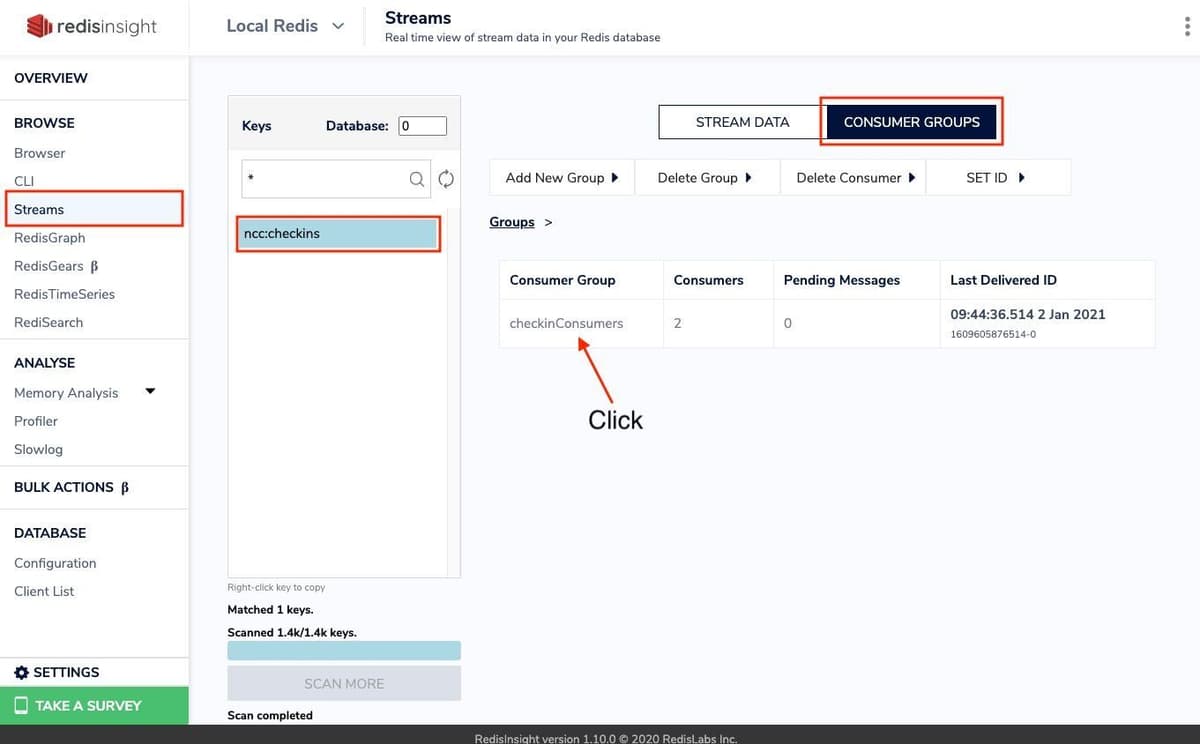
Task: Open RedisGraph in the sidebar
Action: pos(50,238)
